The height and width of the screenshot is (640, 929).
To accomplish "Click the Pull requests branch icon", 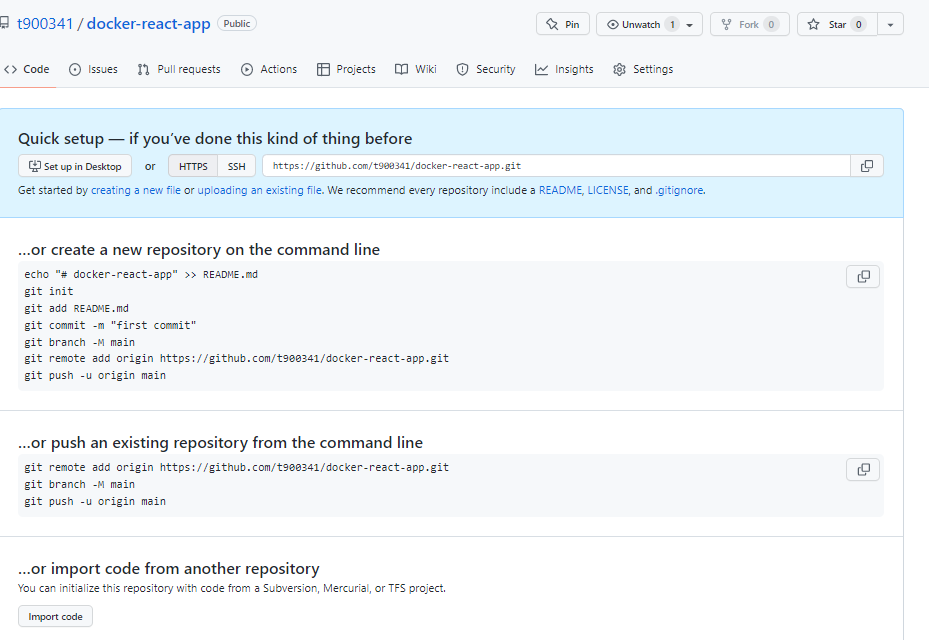I will [143, 69].
